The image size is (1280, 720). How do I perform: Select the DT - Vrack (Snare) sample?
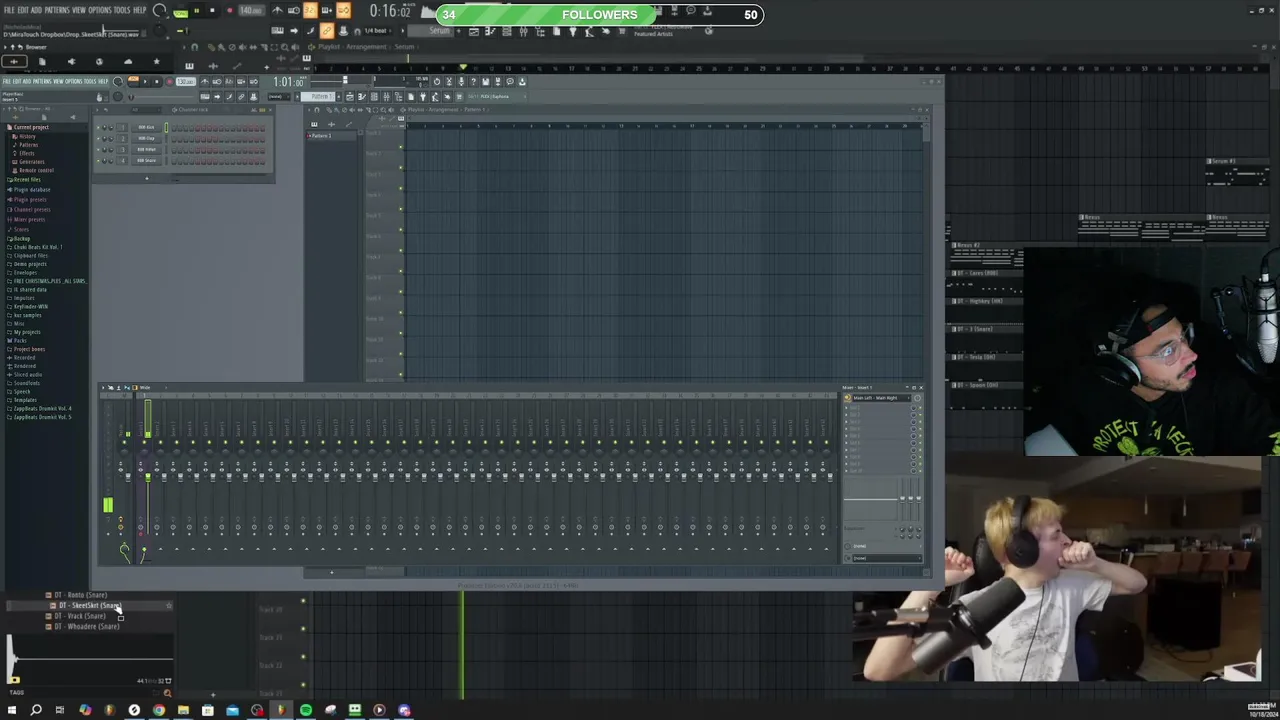click(80, 616)
